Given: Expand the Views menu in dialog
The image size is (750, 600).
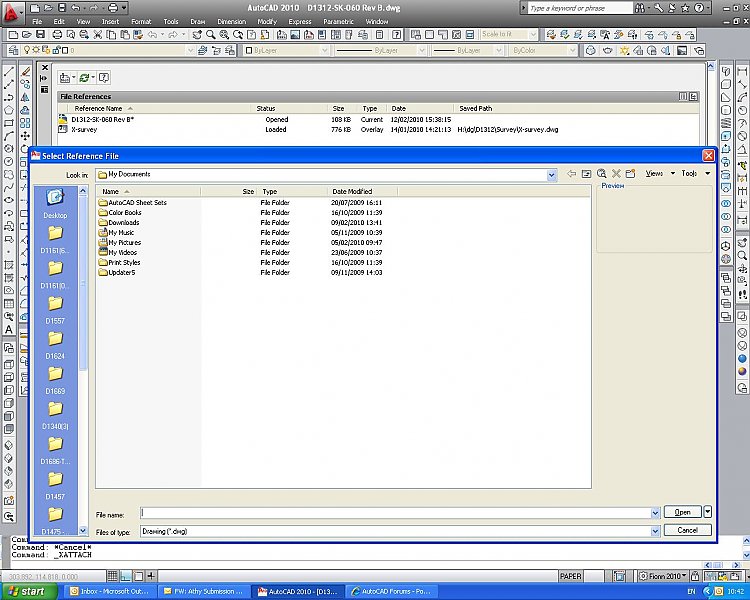Looking at the screenshot, I should coord(656,174).
